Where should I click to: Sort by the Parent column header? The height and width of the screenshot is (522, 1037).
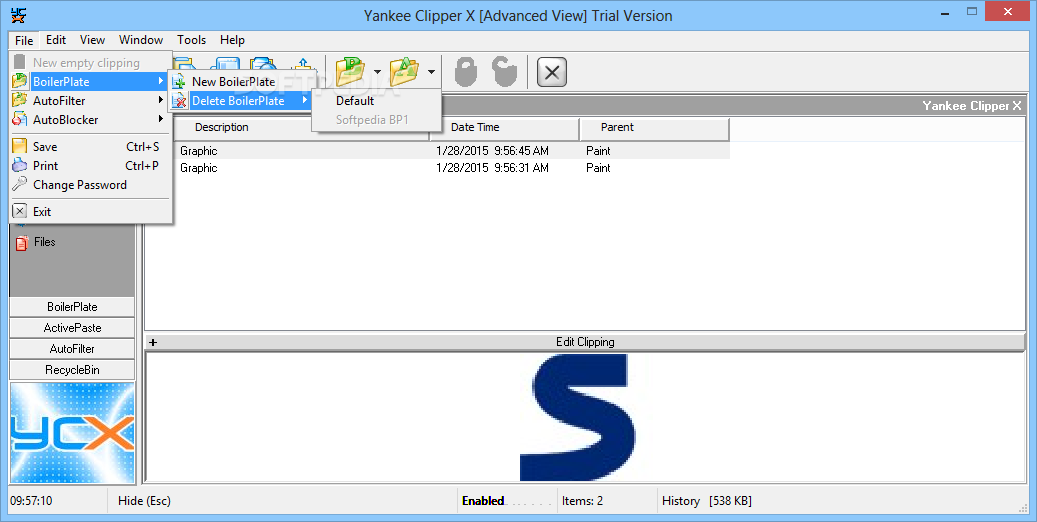click(654, 127)
